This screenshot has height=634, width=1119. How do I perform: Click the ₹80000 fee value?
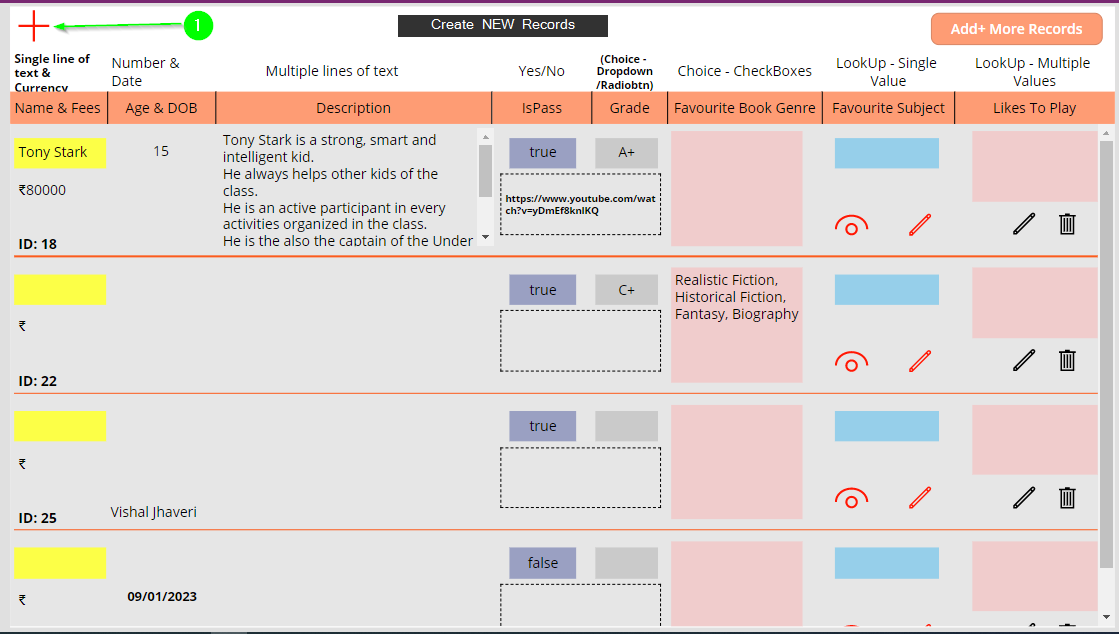click(x=42, y=190)
